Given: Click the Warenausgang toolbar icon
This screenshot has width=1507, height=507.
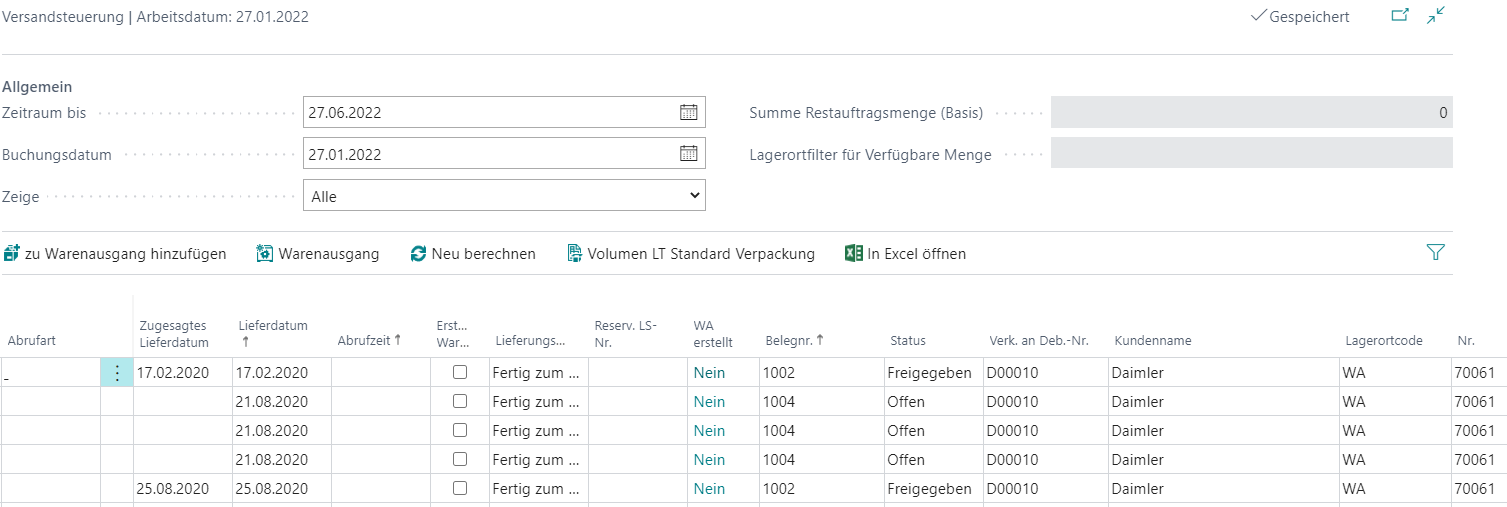Looking at the screenshot, I should [265, 254].
